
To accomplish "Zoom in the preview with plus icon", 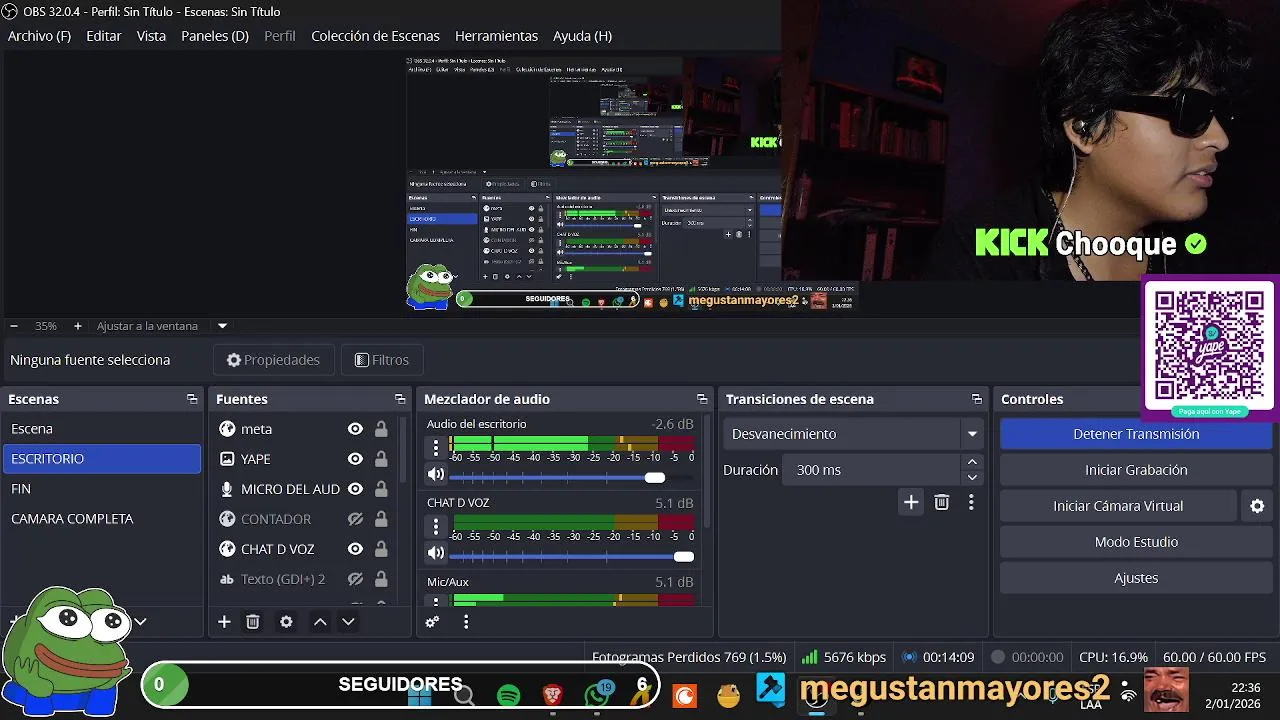I will [77, 326].
